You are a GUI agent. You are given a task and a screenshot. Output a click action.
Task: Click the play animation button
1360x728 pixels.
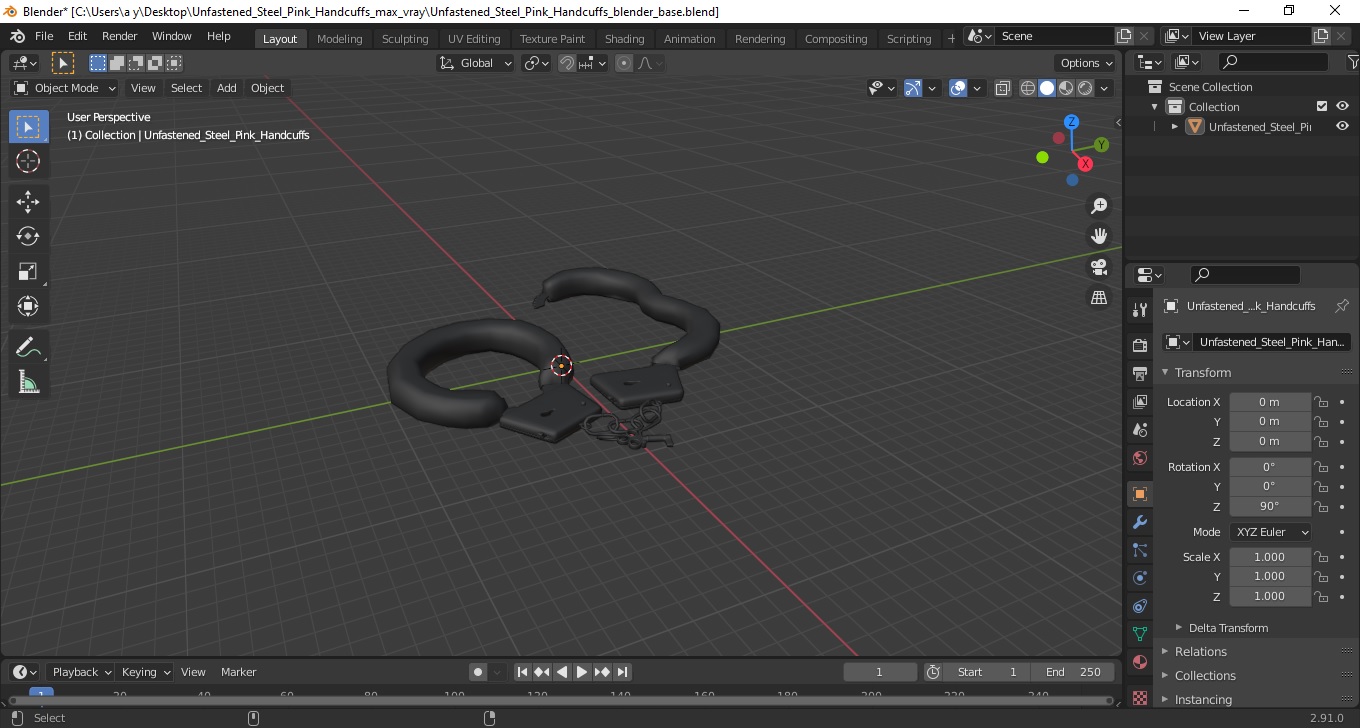(x=582, y=672)
